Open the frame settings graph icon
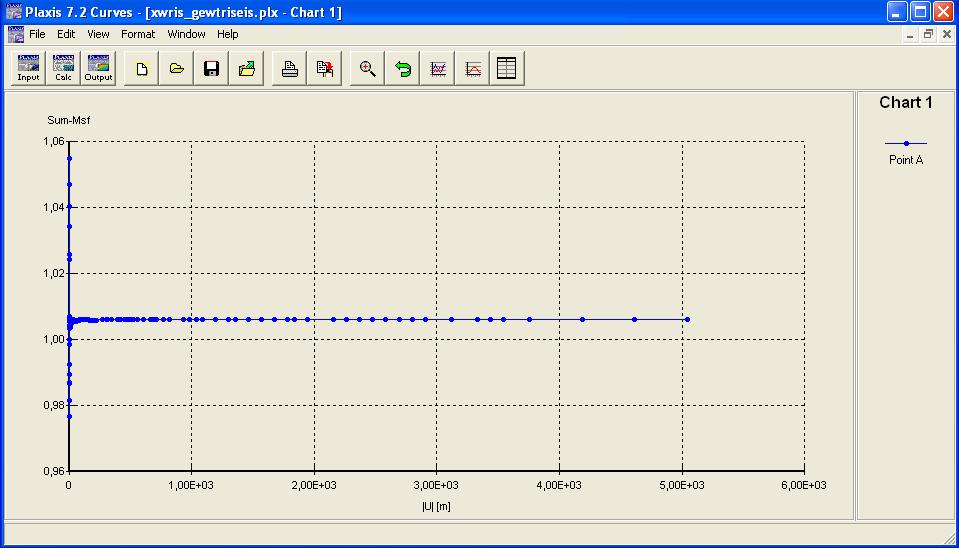Screen dimensions: 959x548 [x=472, y=68]
